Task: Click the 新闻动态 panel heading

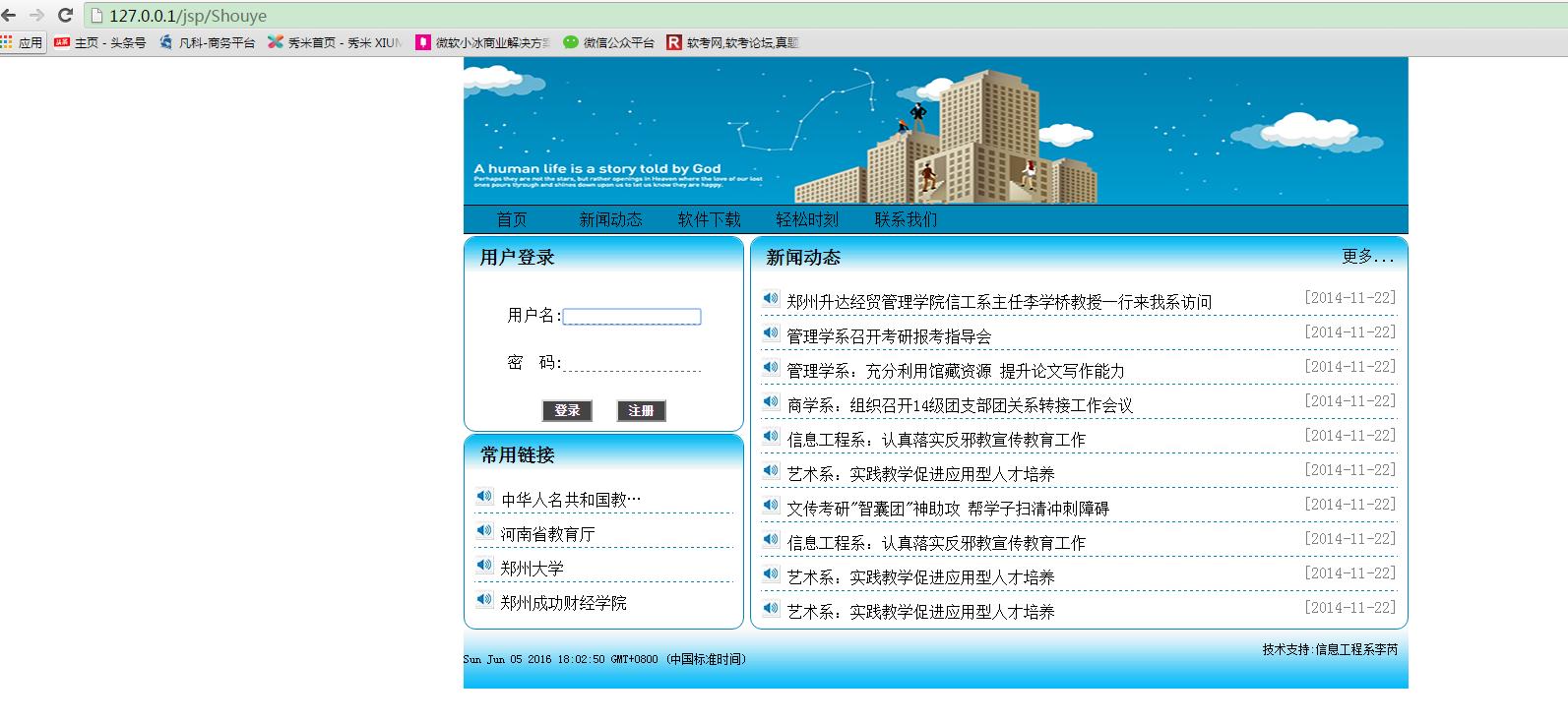Action: click(803, 258)
